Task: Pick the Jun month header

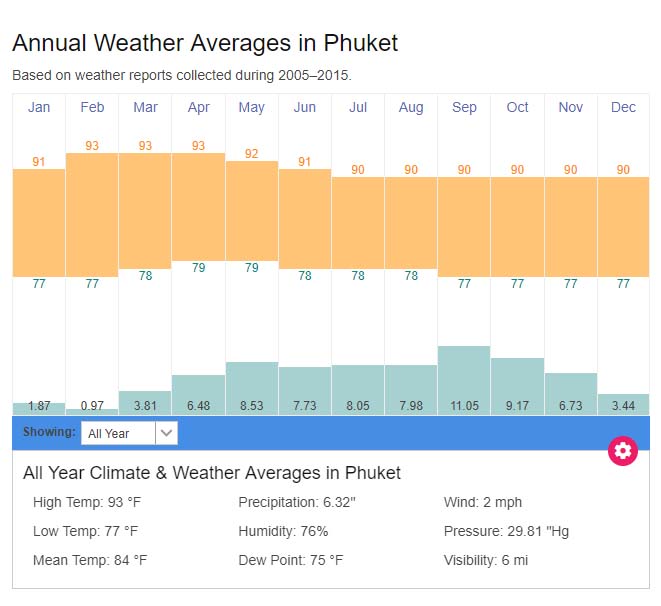Action: pos(305,108)
